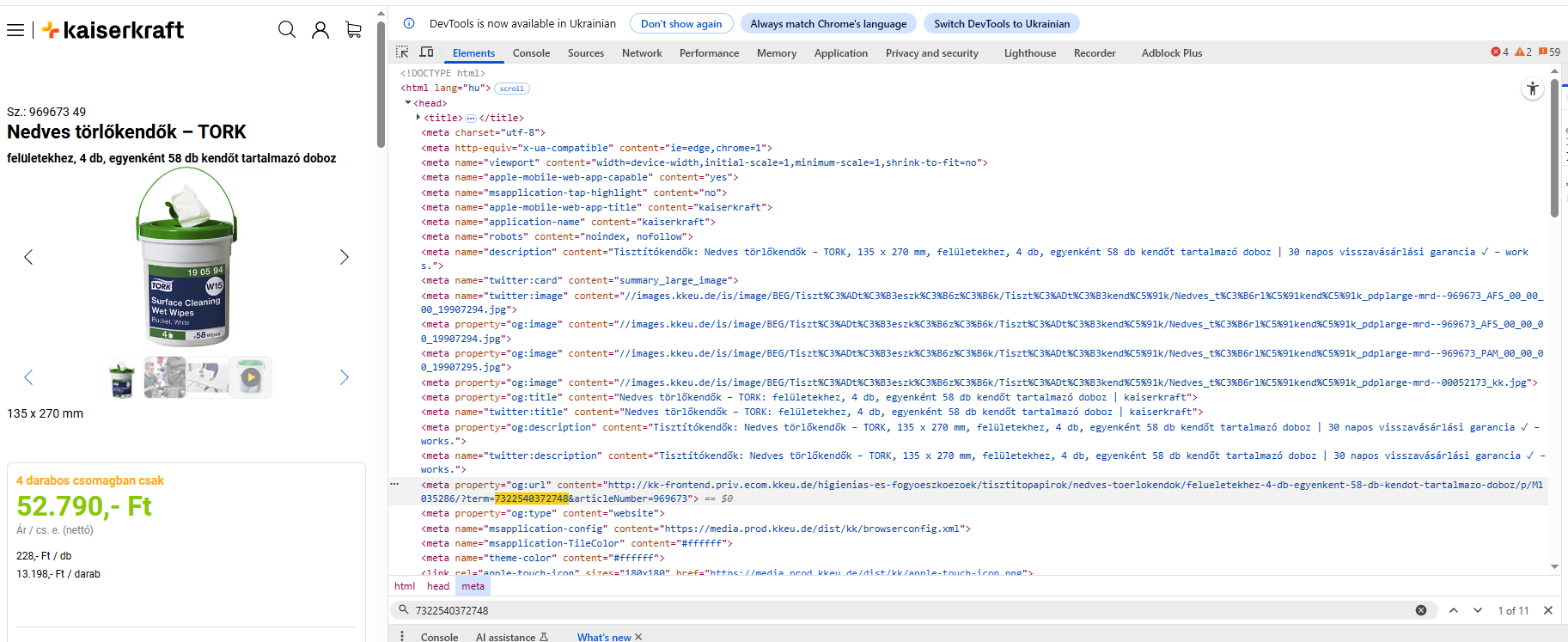Image resolution: width=1568 pixels, height=642 pixels.
Task: Open the shopping cart icon
Action: point(353,30)
